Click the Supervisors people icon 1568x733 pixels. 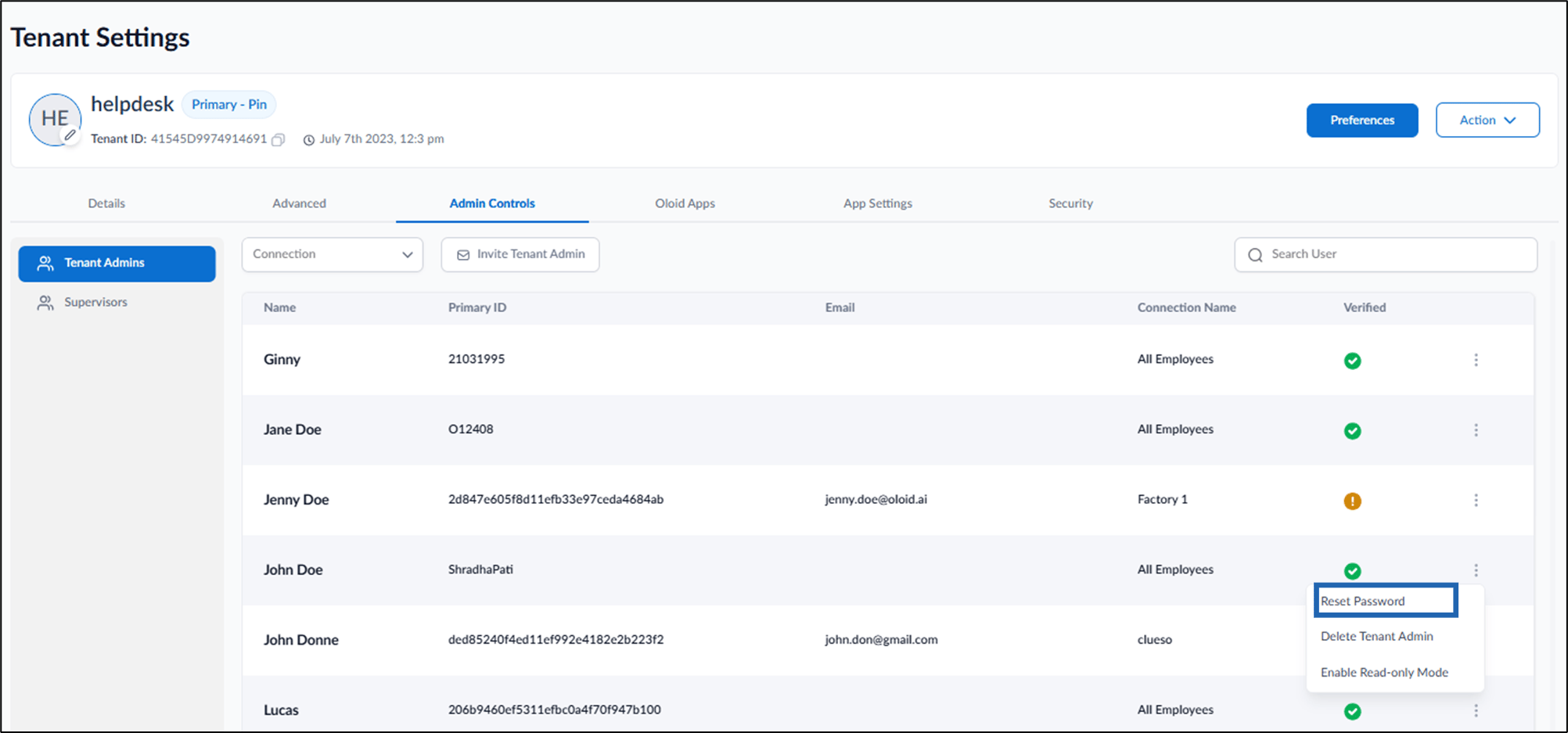click(x=45, y=303)
